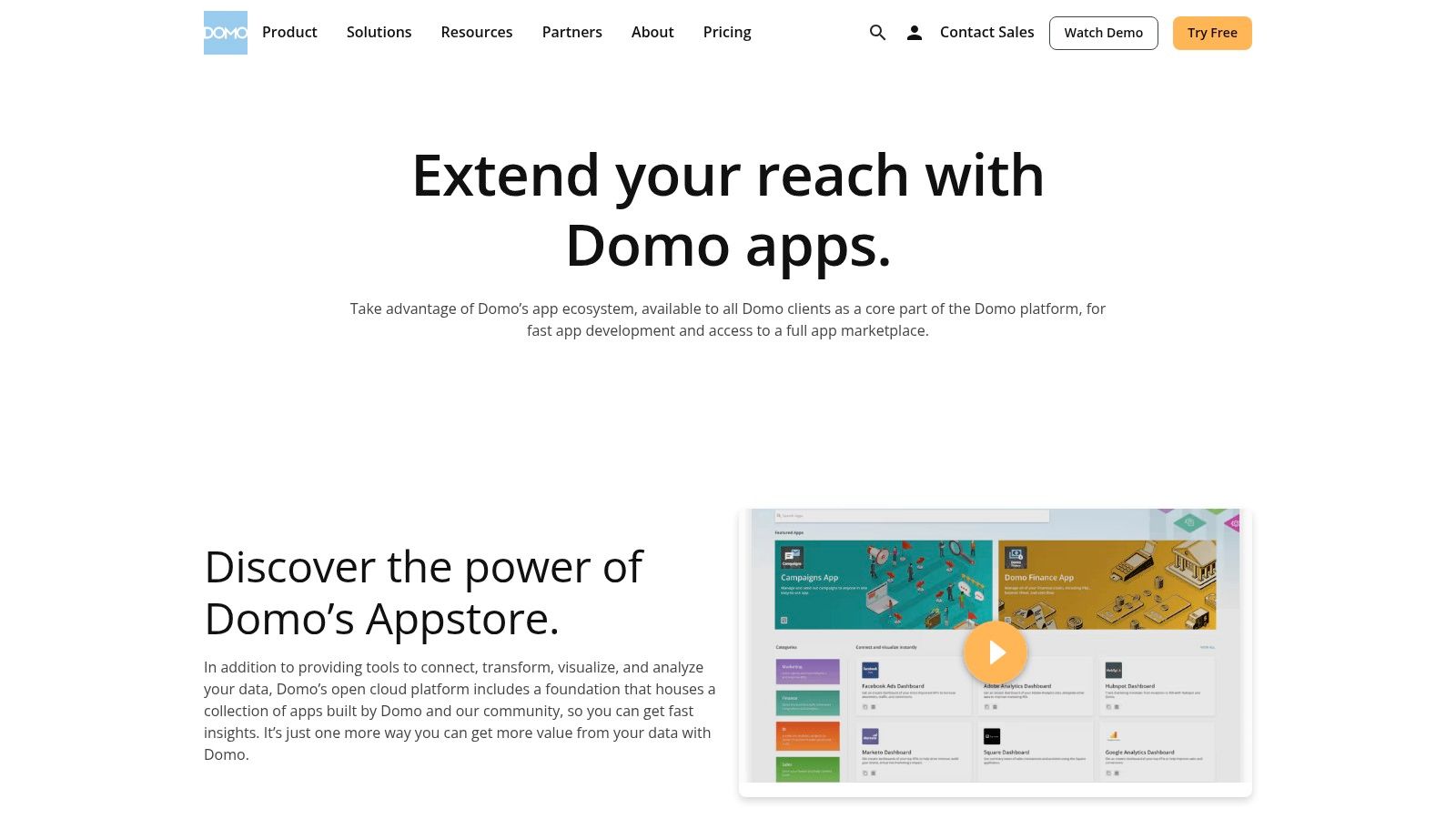The width and height of the screenshot is (1456, 819).
Task: Click the HubSpot Dashboard app icon
Action: [x=1112, y=672]
